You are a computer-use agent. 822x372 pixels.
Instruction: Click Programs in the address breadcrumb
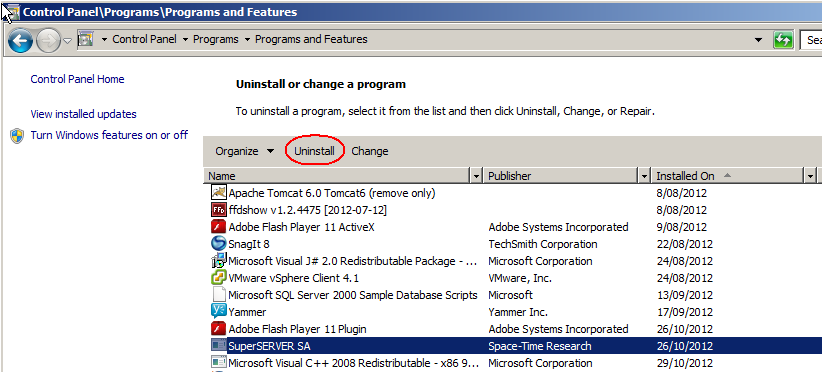[215, 39]
